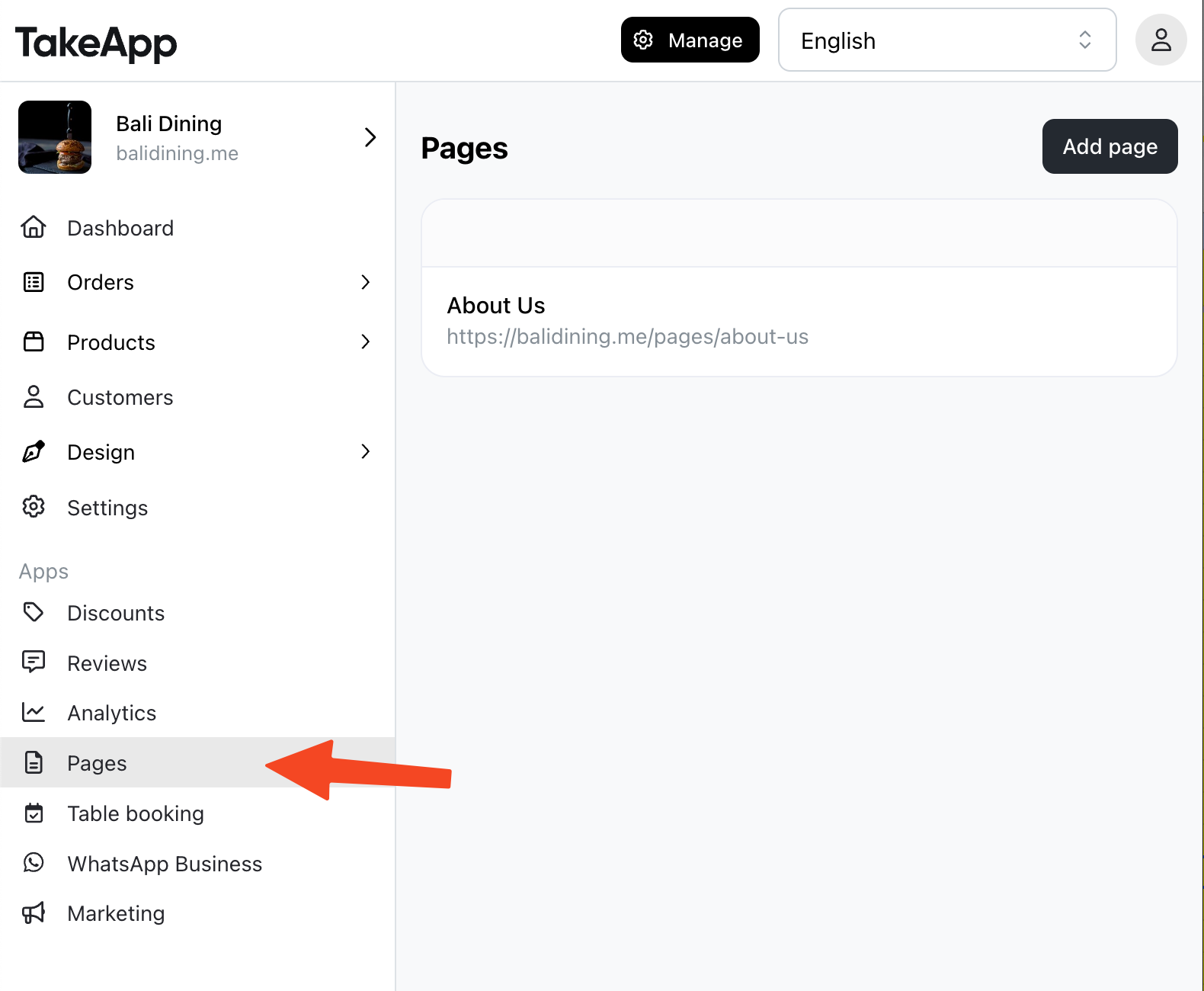Click the Analytics chart icon
Image resolution: width=1204 pixels, height=991 pixels.
point(34,713)
